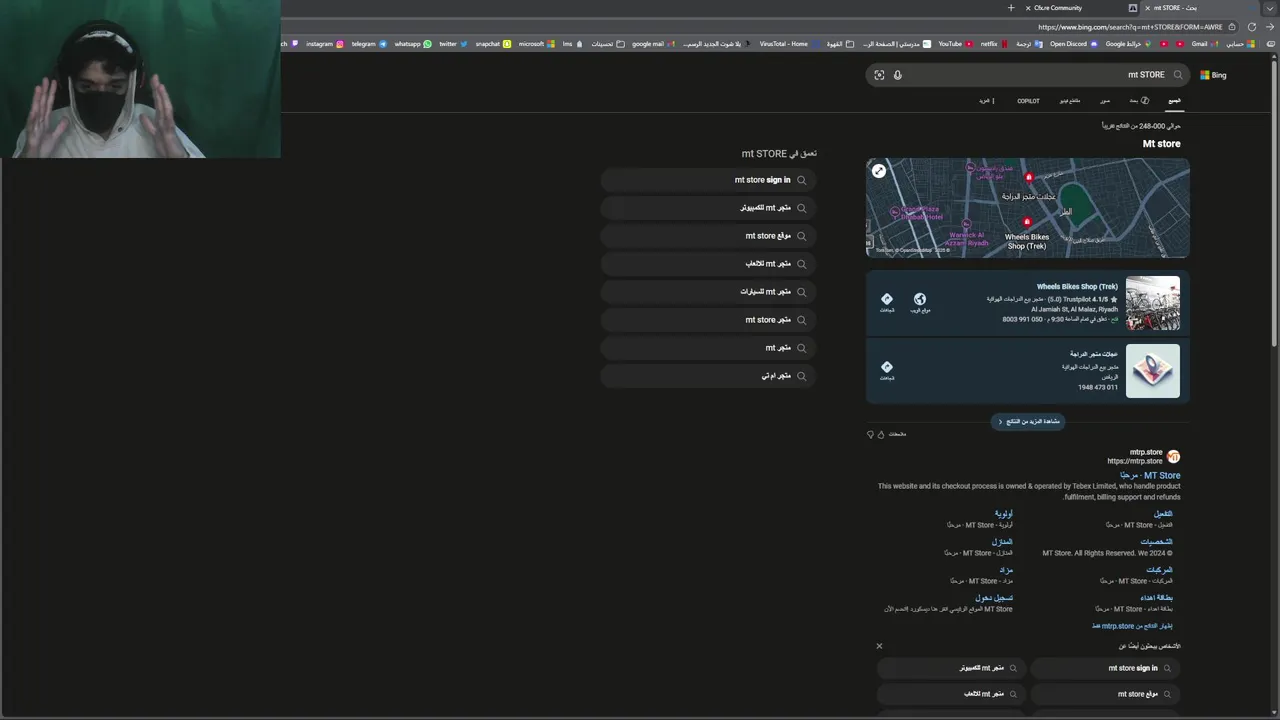Open the More results menu
Screen dimensions: 1280x720
click(986, 101)
